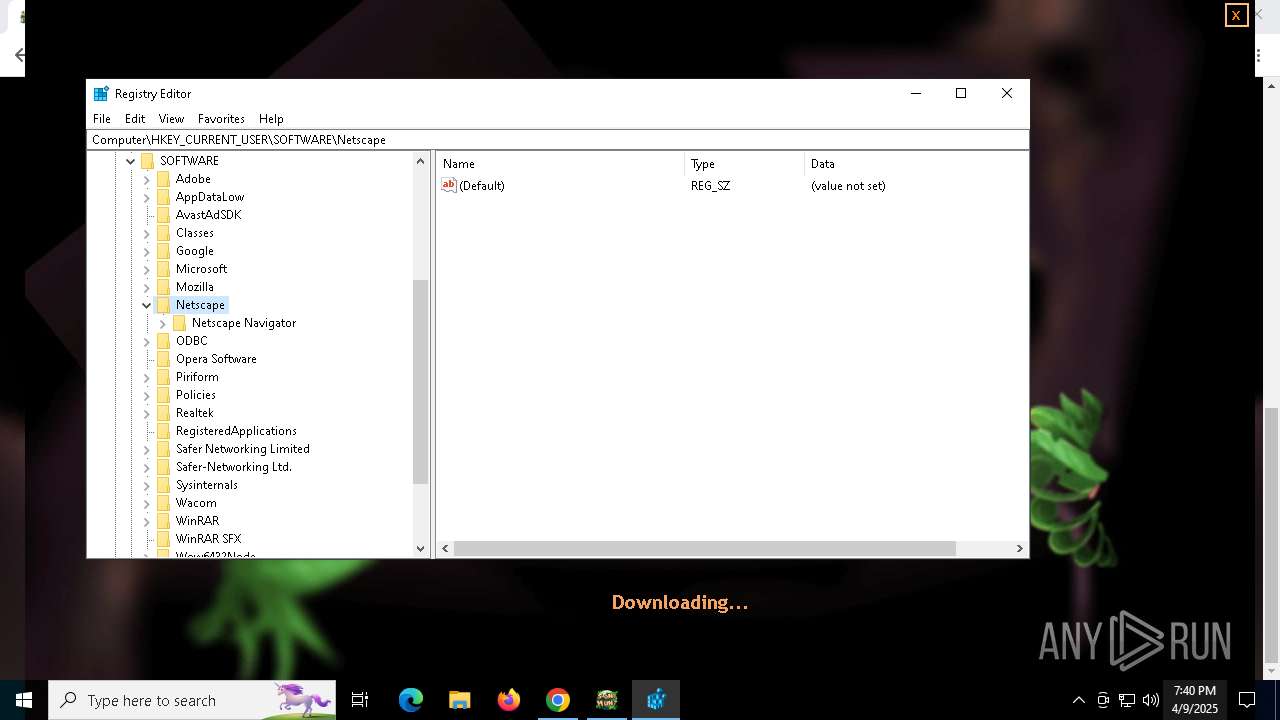Sort values by Type column header
This screenshot has height=720, width=1280.
pos(744,164)
